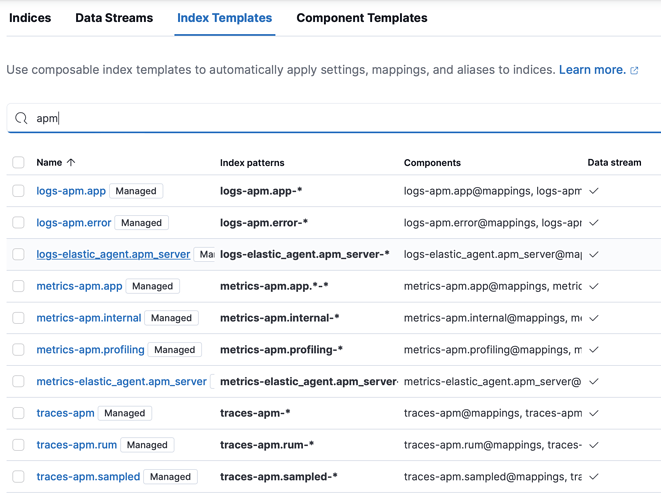Sort by the Name column arrow
Viewport: 661px width, 500px height.
tap(71, 162)
